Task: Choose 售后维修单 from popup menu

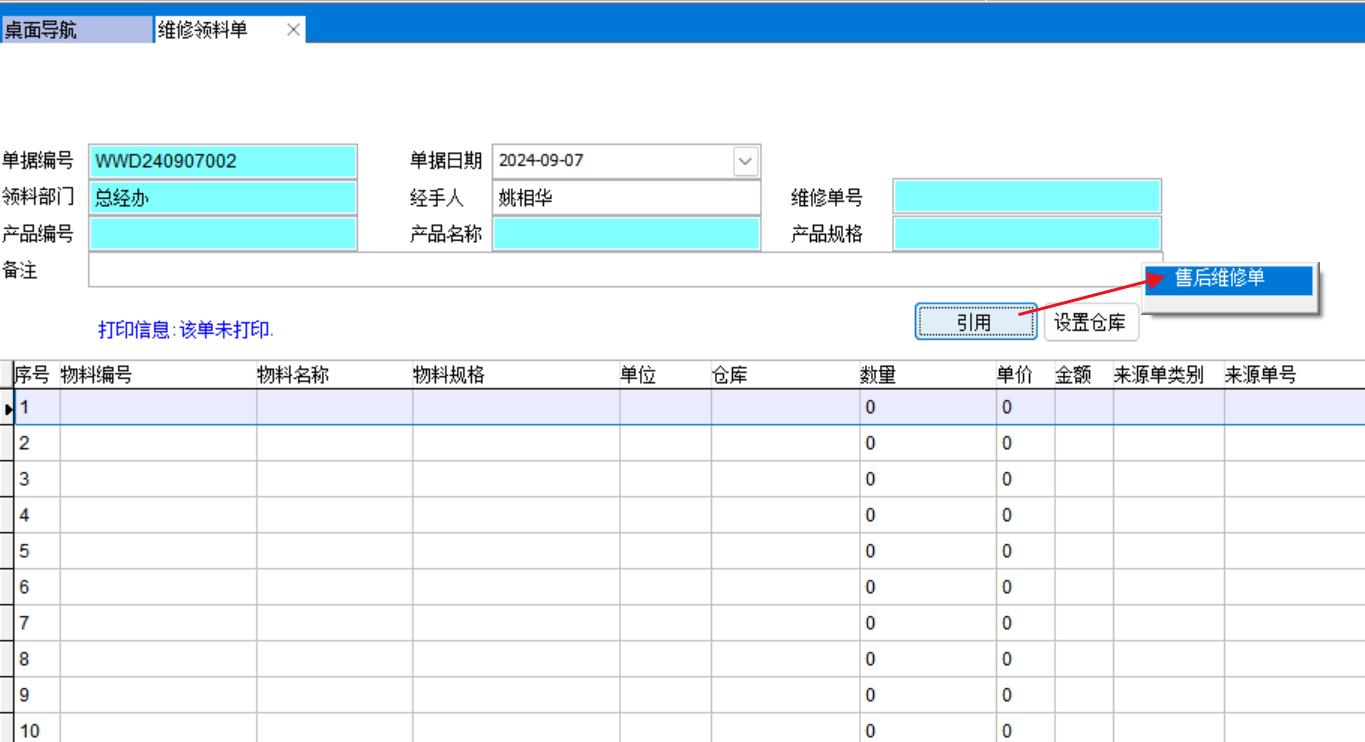Action: tap(1228, 280)
